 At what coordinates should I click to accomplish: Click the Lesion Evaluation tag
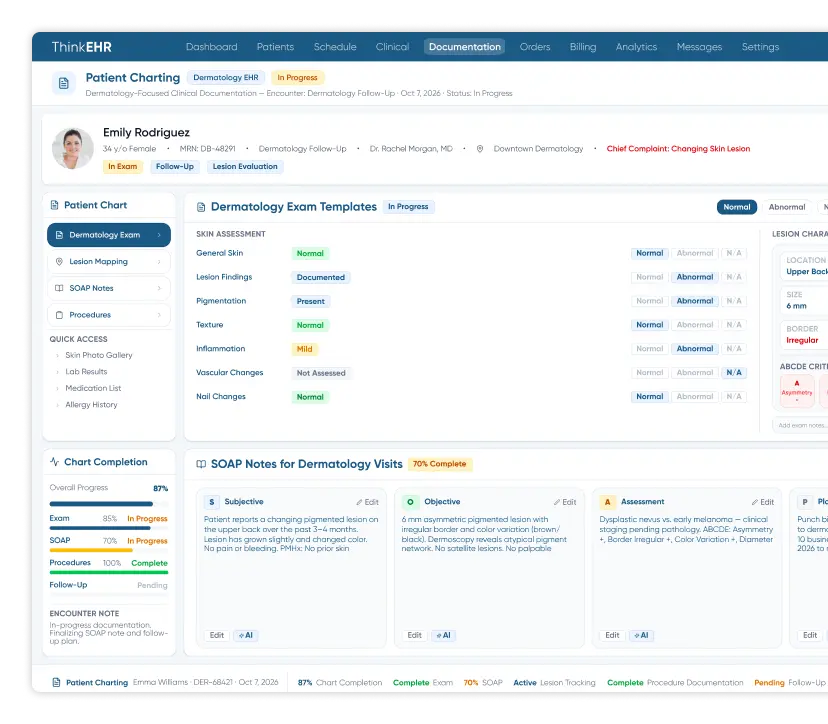click(245, 167)
